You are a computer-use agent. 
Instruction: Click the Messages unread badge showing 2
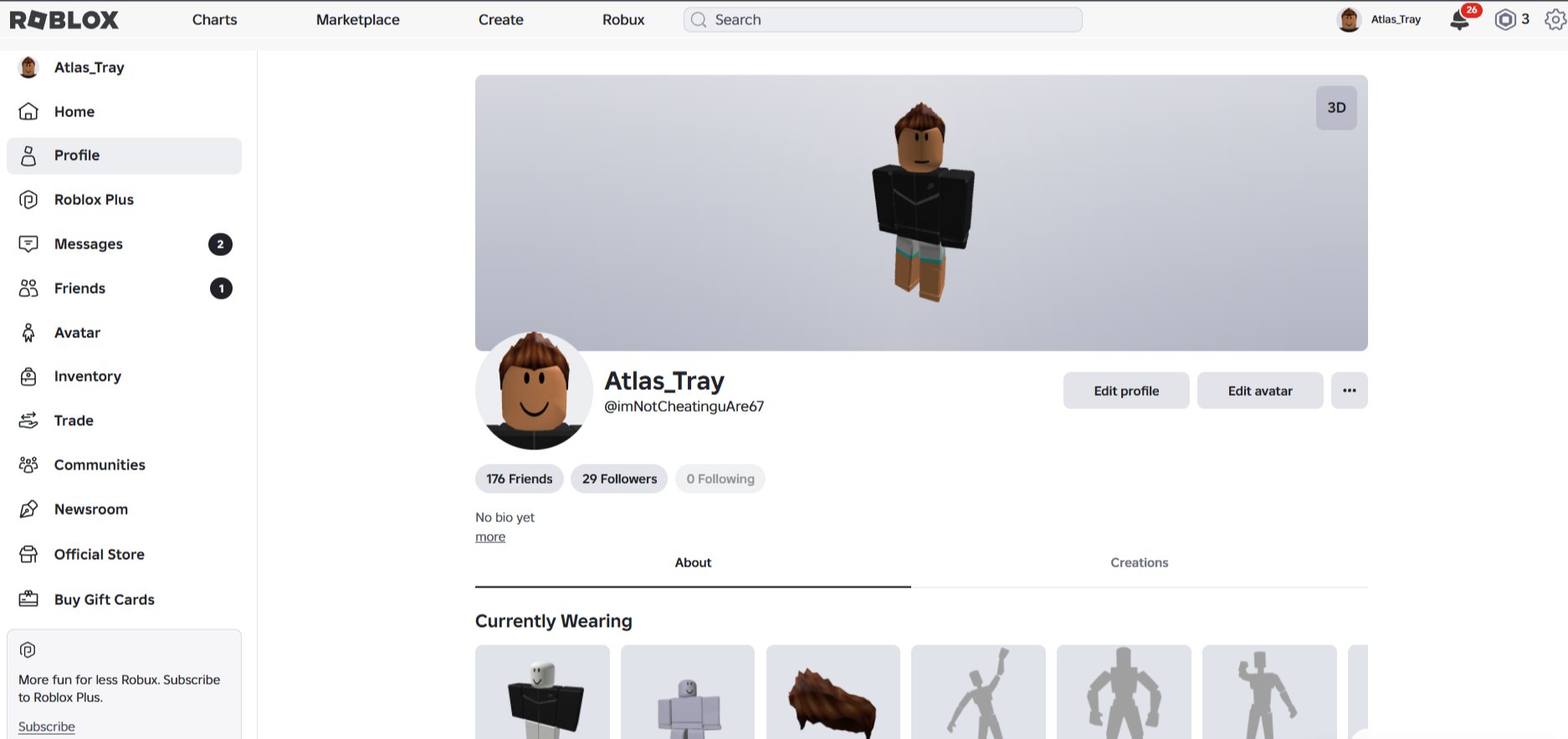coord(220,244)
